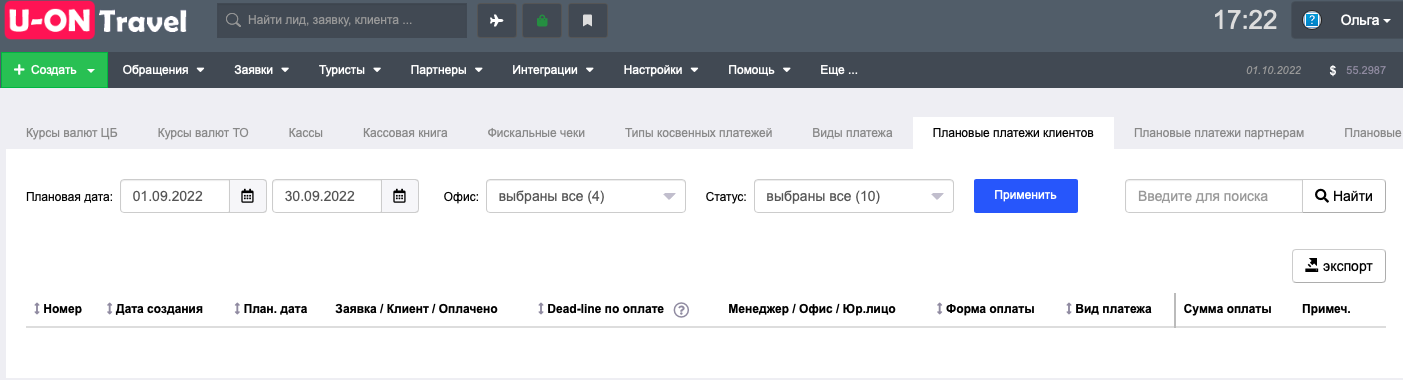Open the Кассовая книга tab
Image resolution: width=1403 pixels, height=380 pixels.
pos(405,132)
